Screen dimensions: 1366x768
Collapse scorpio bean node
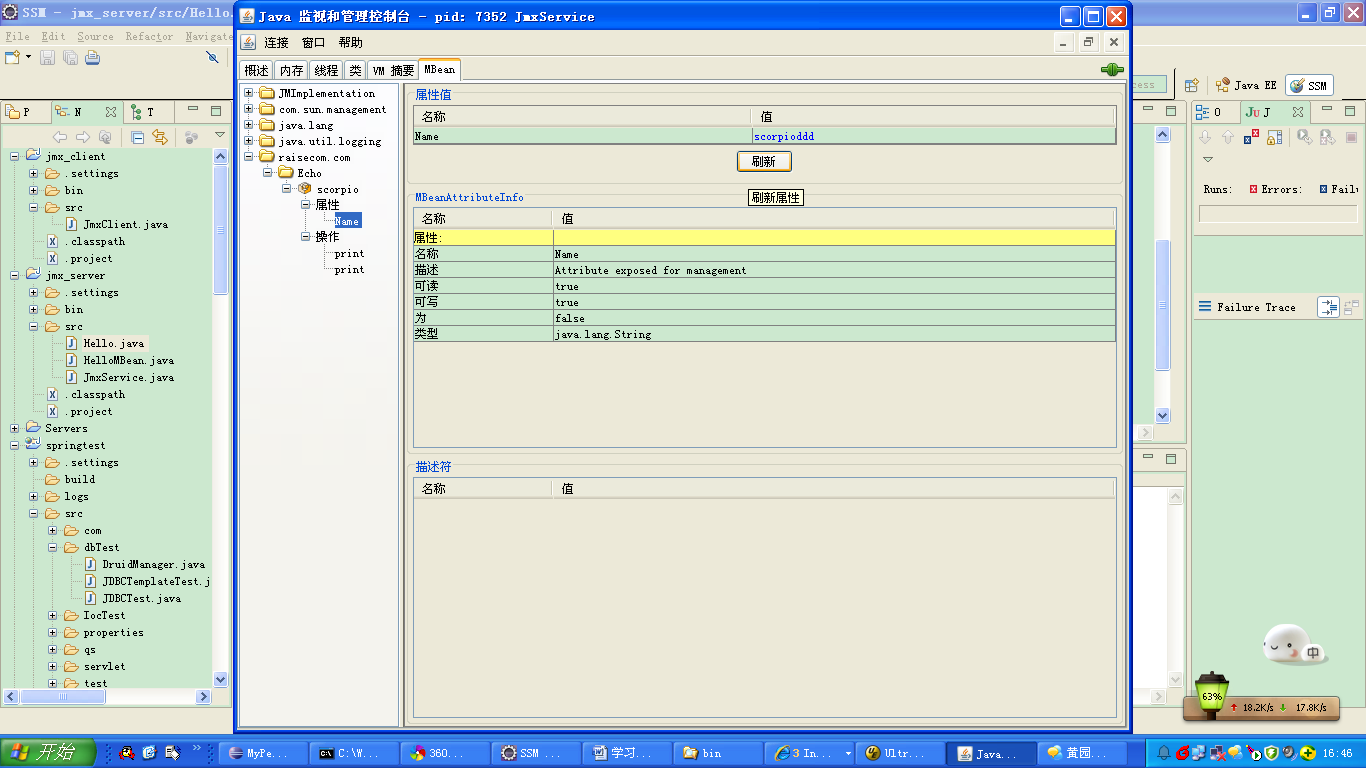pos(287,189)
